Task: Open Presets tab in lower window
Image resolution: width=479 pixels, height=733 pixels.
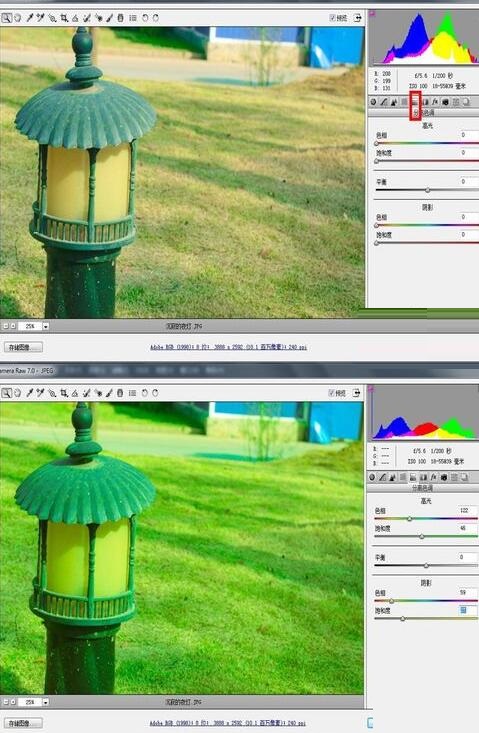Action: click(454, 477)
